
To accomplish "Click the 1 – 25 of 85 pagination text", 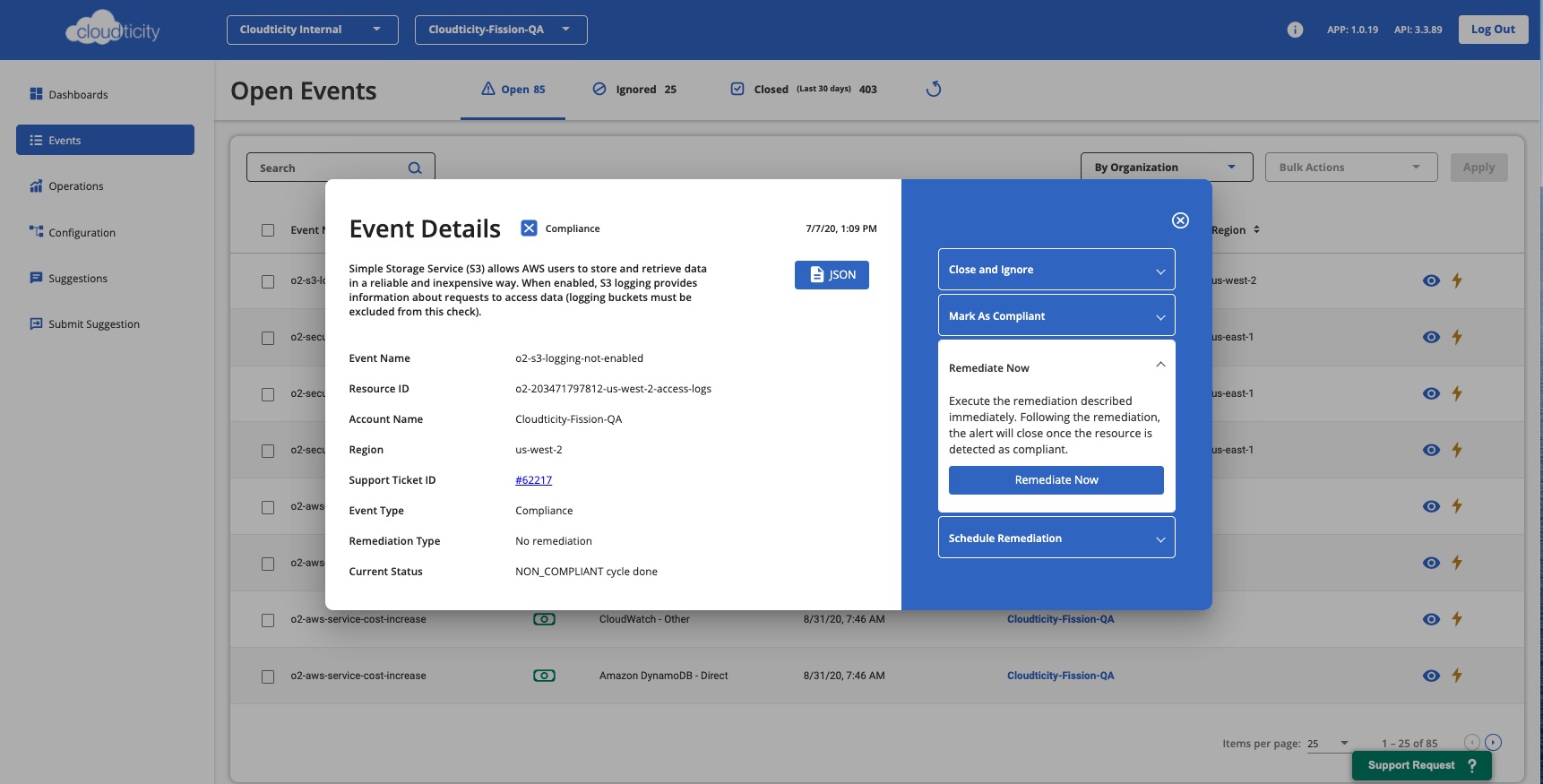I will (x=1409, y=744).
